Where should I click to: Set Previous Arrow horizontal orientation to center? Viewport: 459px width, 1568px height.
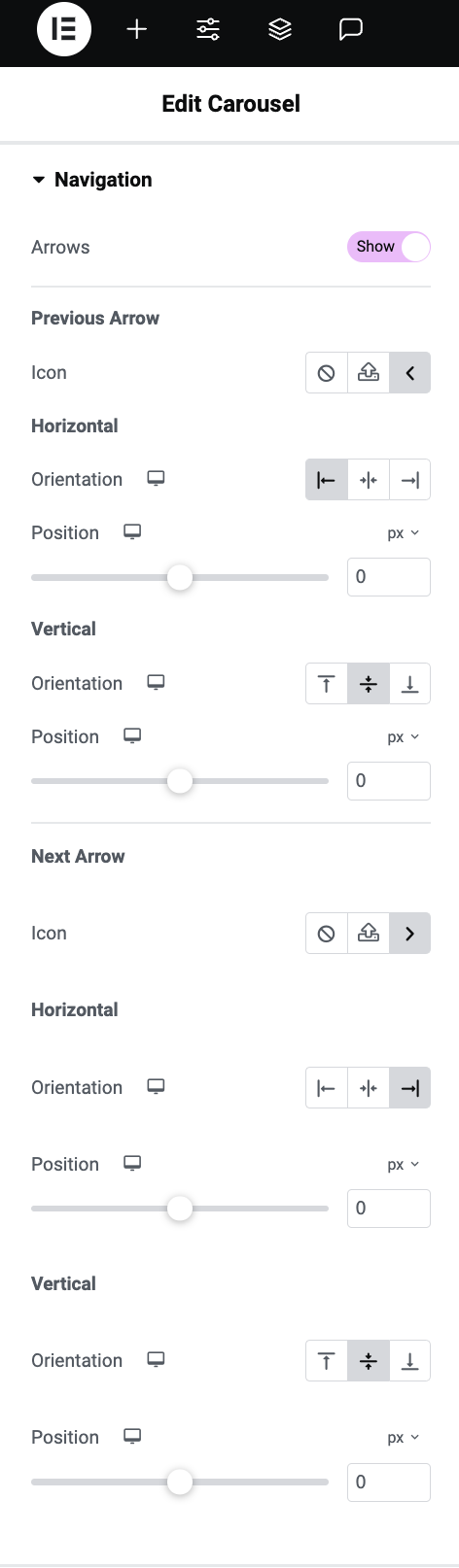click(369, 480)
